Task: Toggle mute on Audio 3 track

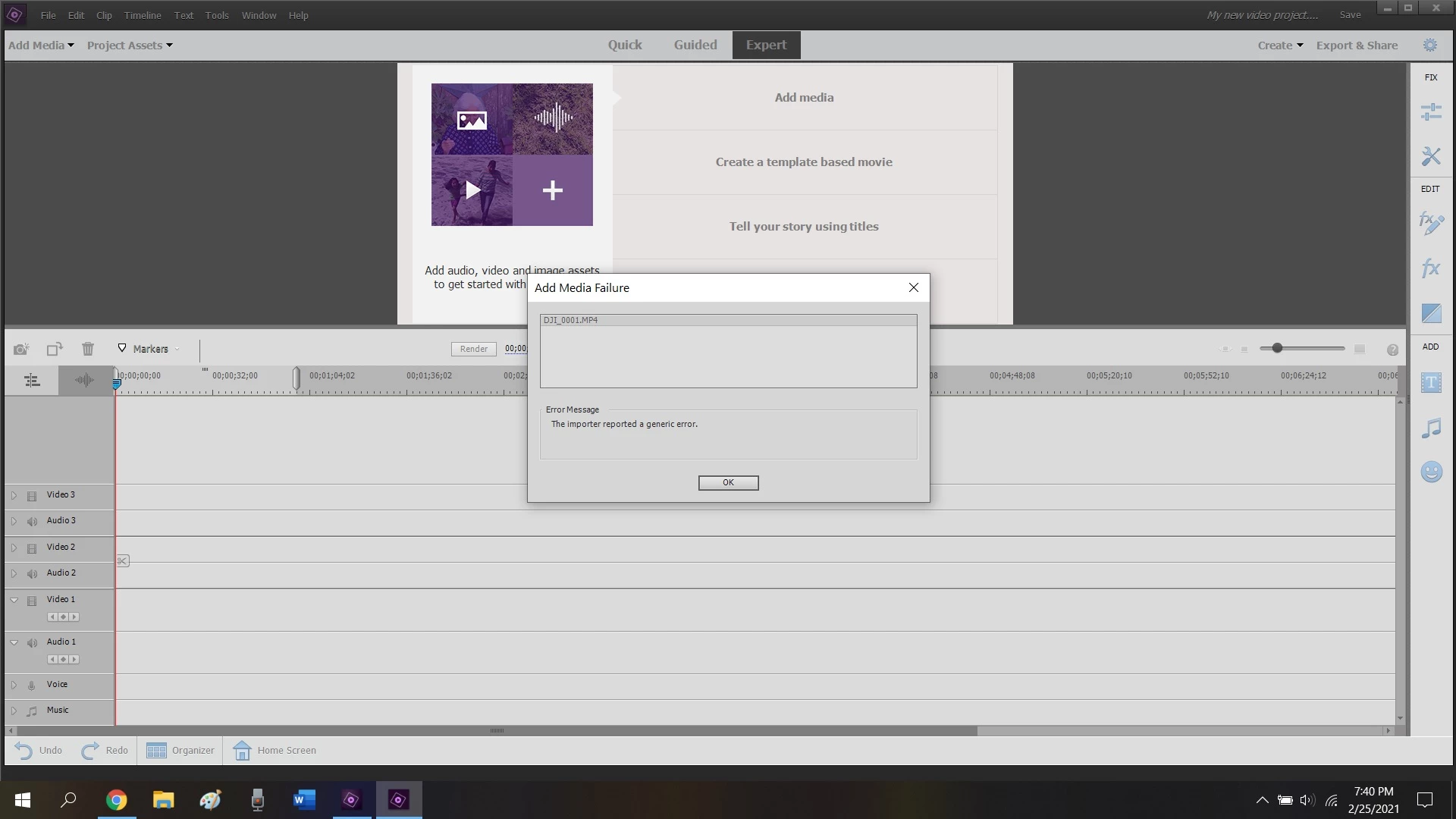Action: point(32,522)
